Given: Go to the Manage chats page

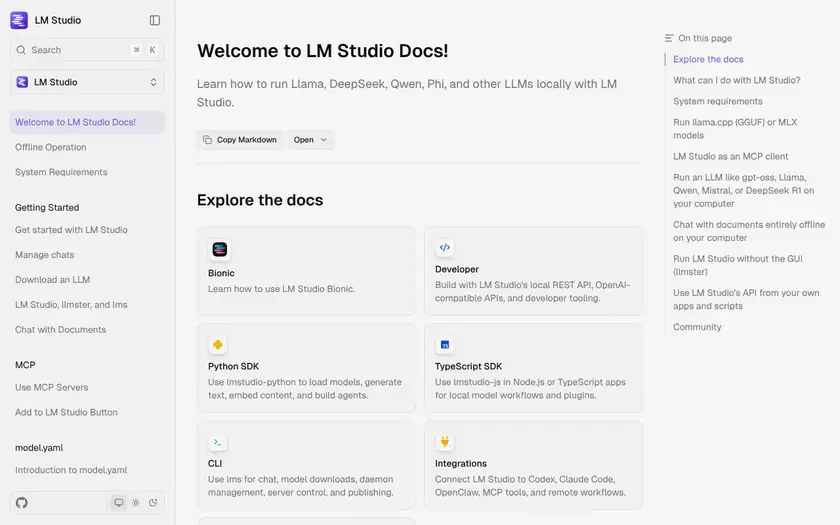Looking at the screenshot, I should (x=44, y=254).
